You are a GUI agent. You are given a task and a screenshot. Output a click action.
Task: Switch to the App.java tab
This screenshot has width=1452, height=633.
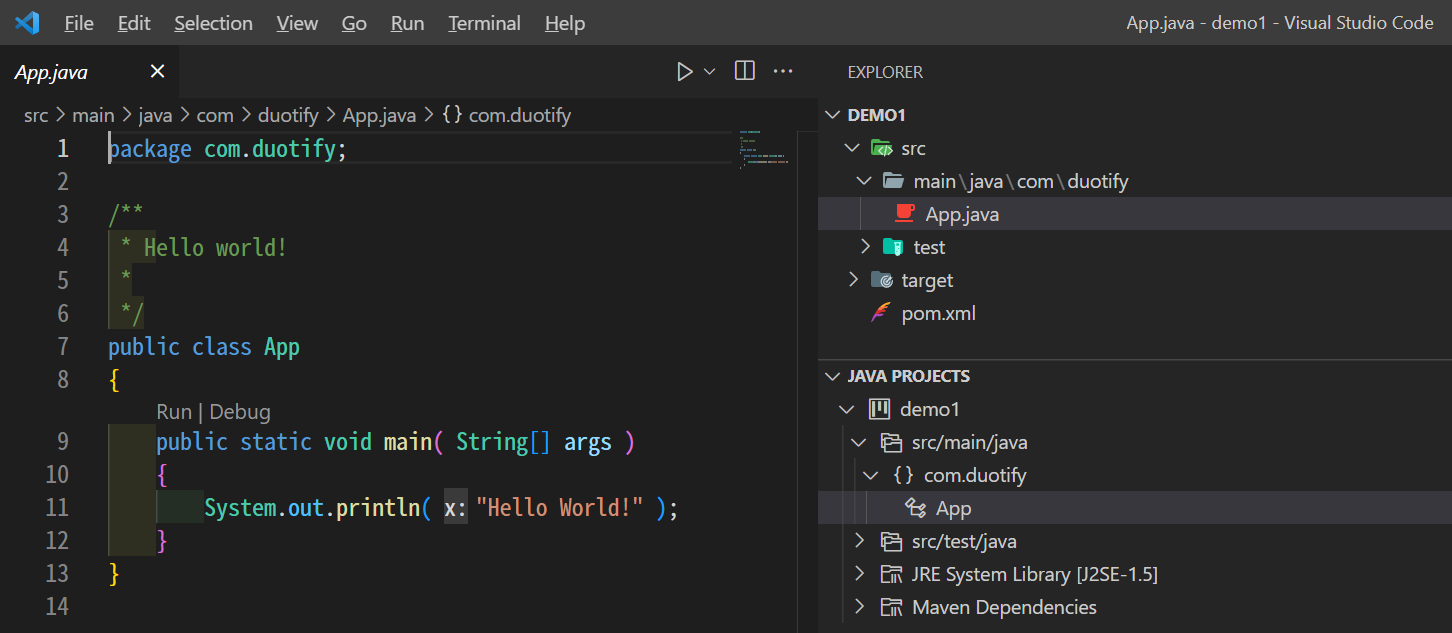point(89,72)
